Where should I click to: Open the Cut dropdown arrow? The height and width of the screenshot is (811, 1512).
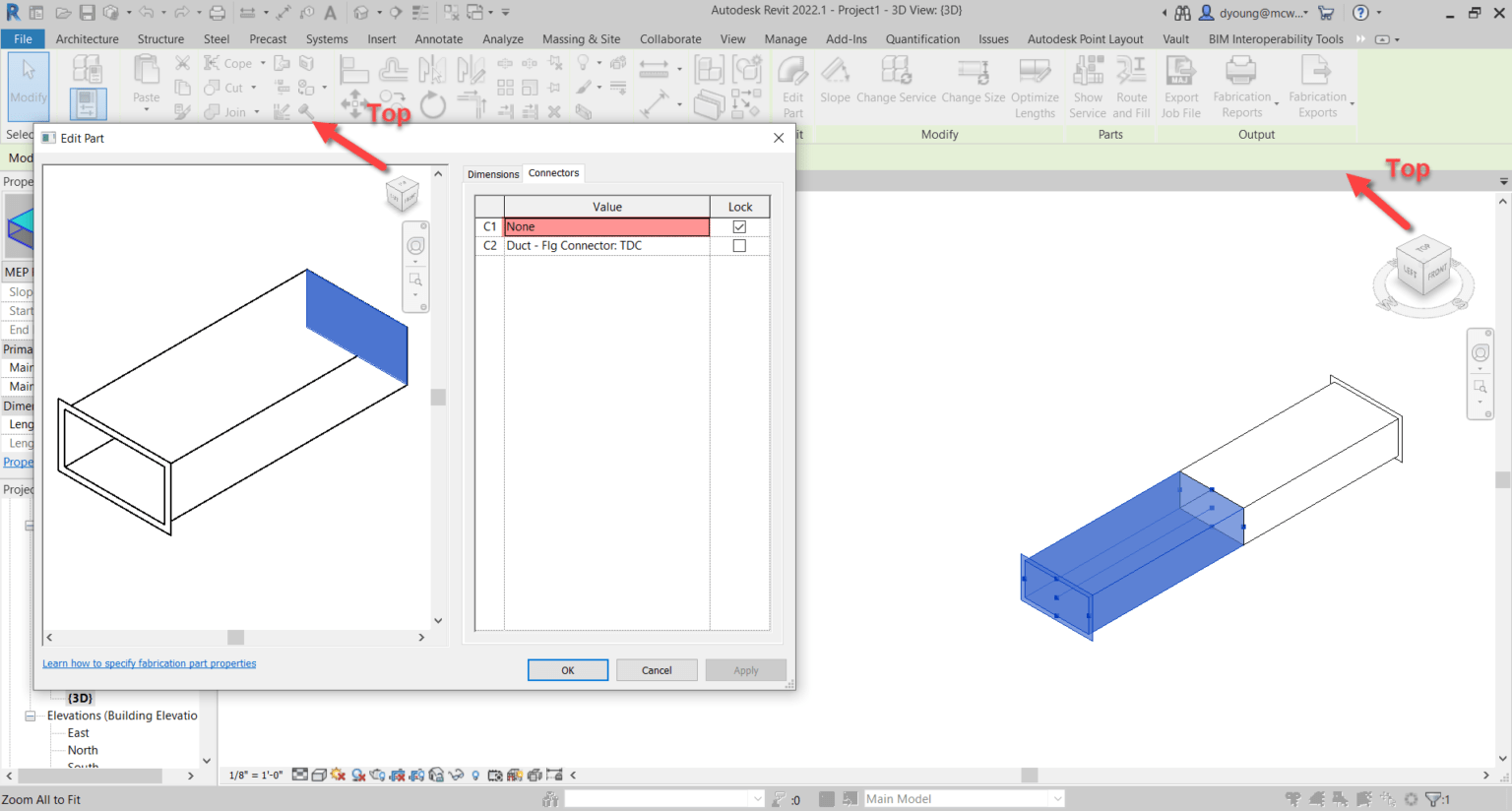[254, 87]
